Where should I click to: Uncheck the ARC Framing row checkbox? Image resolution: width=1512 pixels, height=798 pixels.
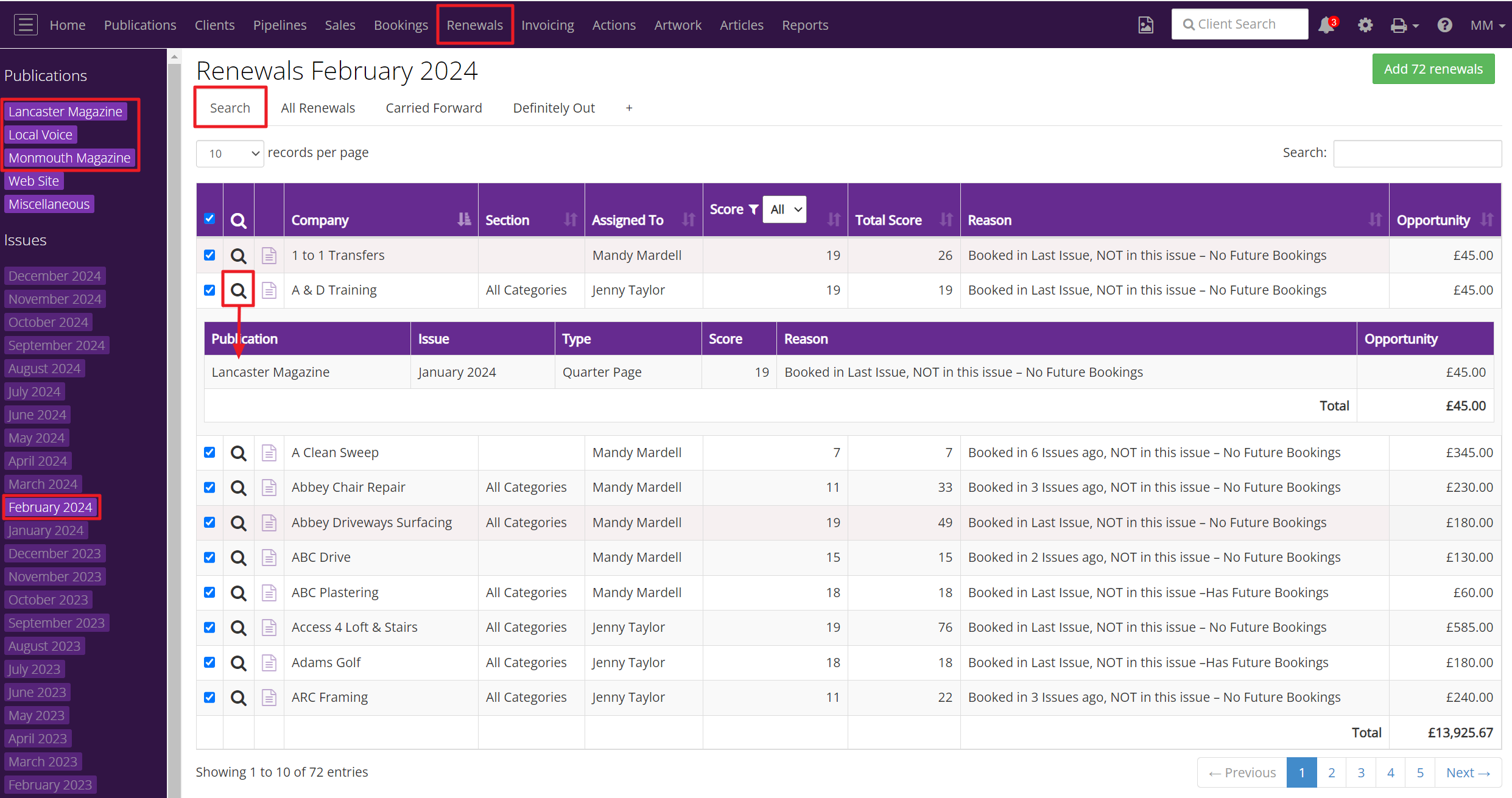209,697
